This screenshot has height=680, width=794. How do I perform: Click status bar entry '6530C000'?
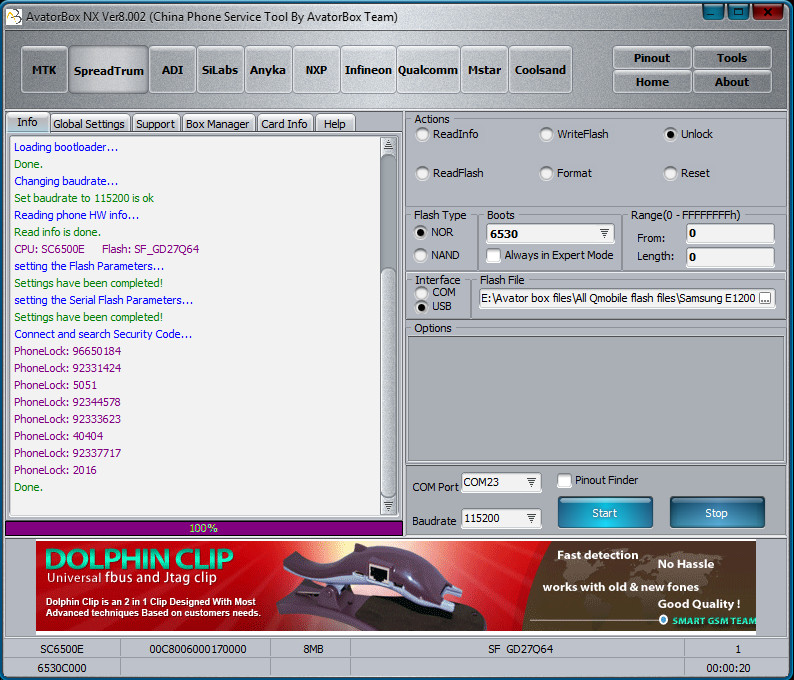(x=62, y=668)
